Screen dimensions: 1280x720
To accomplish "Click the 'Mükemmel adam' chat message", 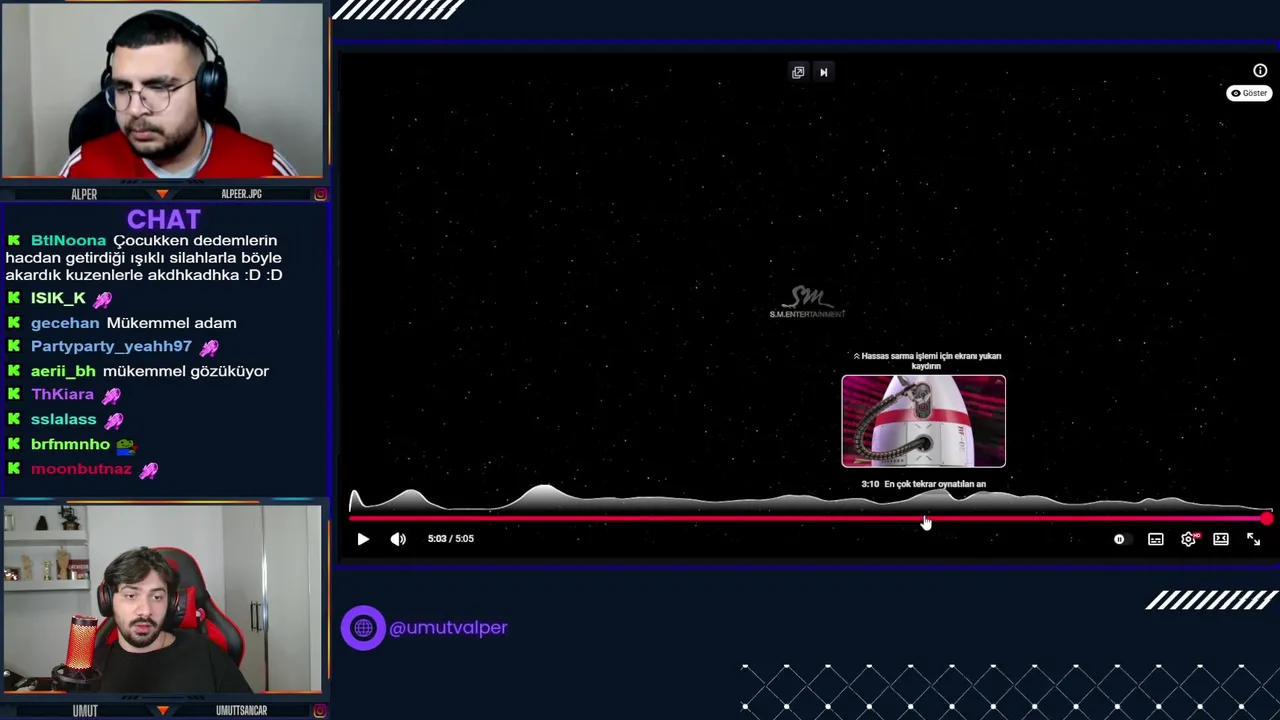I will tap(171, 323).
